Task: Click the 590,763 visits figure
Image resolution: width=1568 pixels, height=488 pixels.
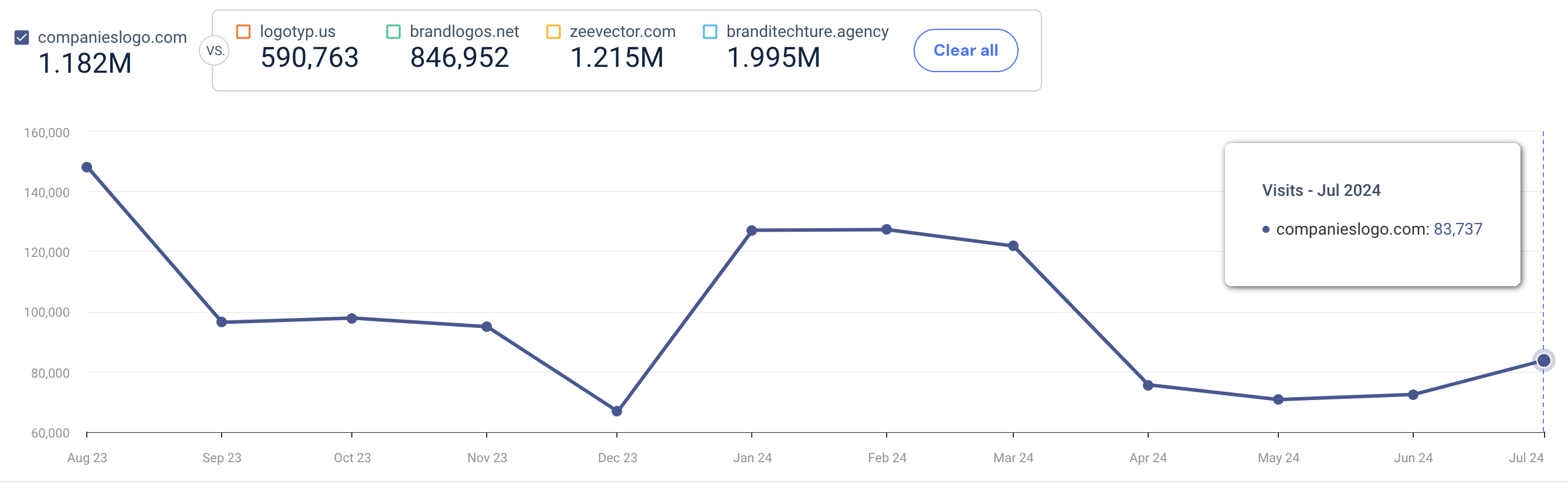Action: (310, 58)
